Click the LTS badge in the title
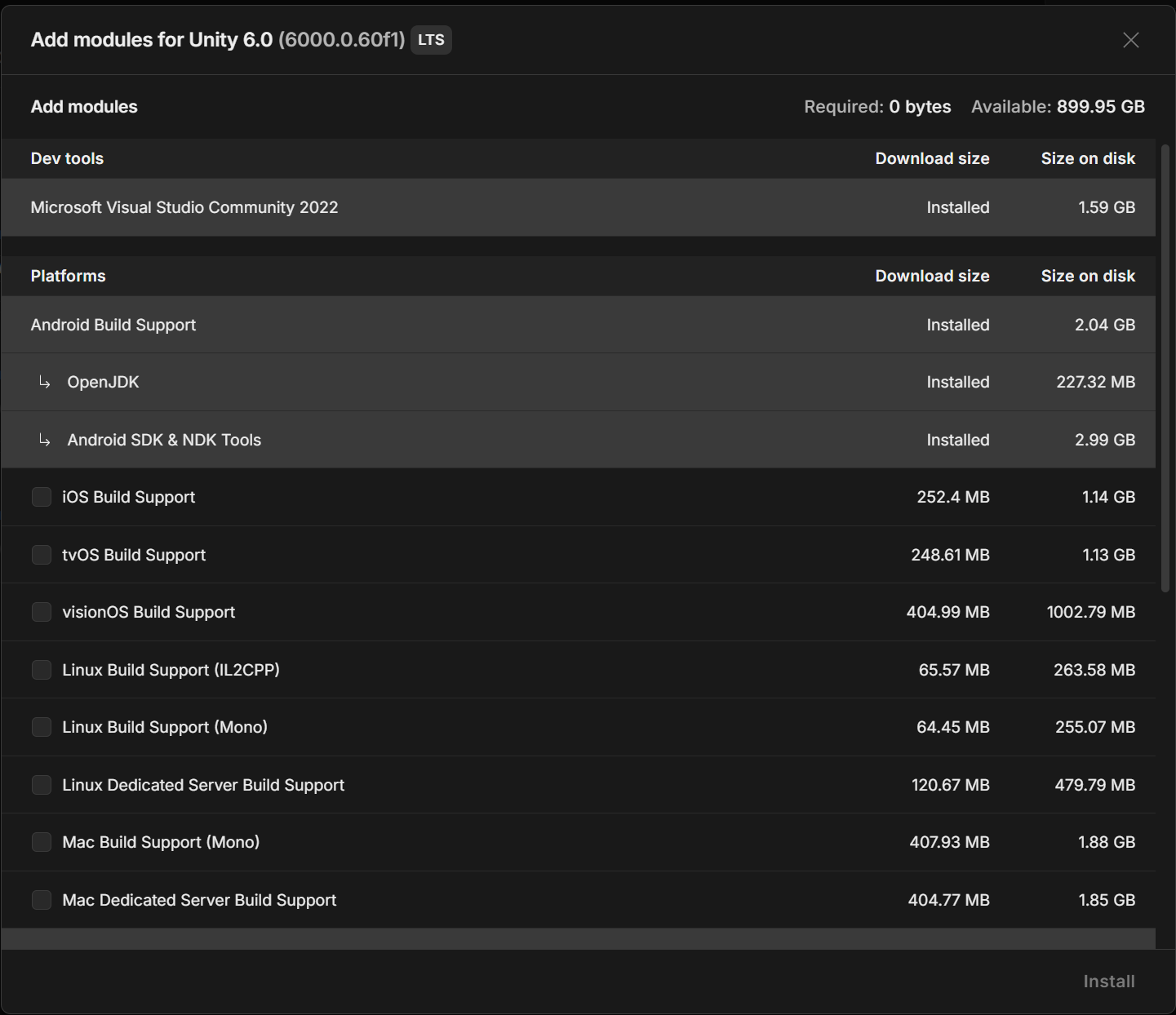This screenshot has height=1015, width=1176. click(431, 40)
